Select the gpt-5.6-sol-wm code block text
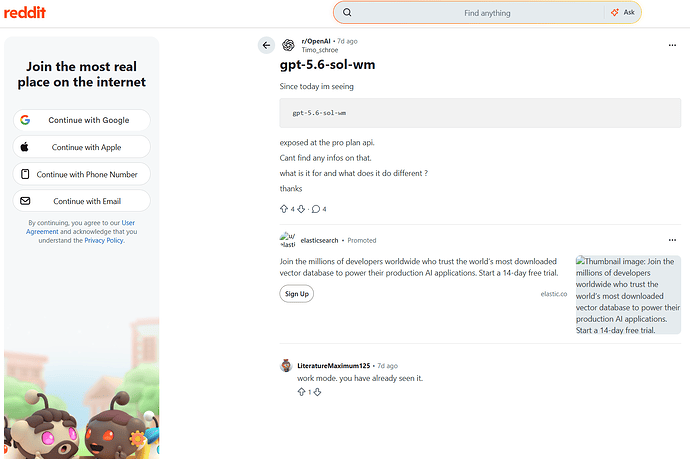 coord(319,113)
